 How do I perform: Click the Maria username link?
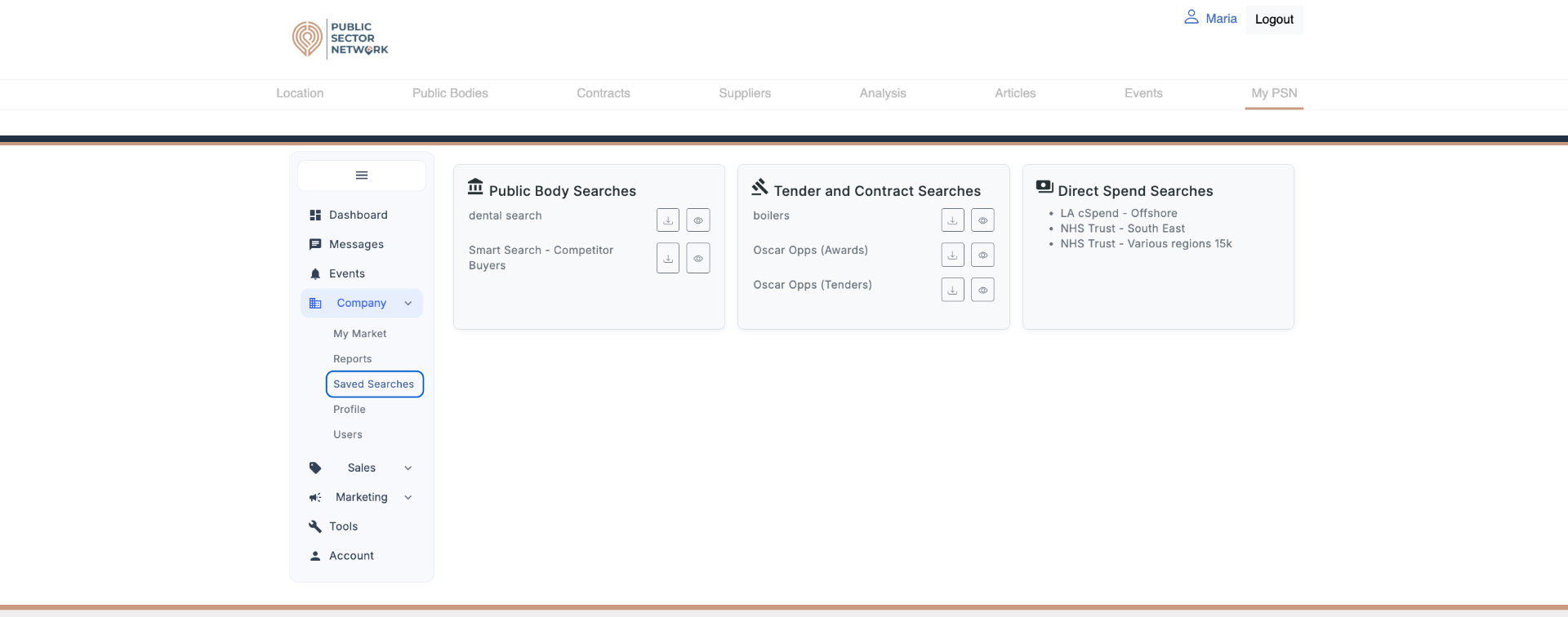pos(1221,19)
